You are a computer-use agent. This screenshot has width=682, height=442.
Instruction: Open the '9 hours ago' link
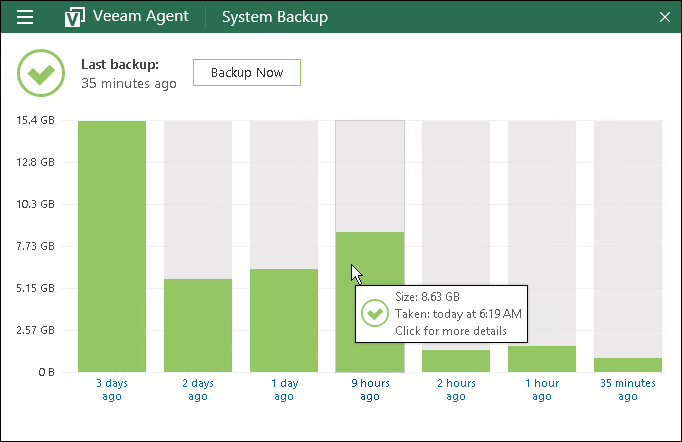(369, 389)
